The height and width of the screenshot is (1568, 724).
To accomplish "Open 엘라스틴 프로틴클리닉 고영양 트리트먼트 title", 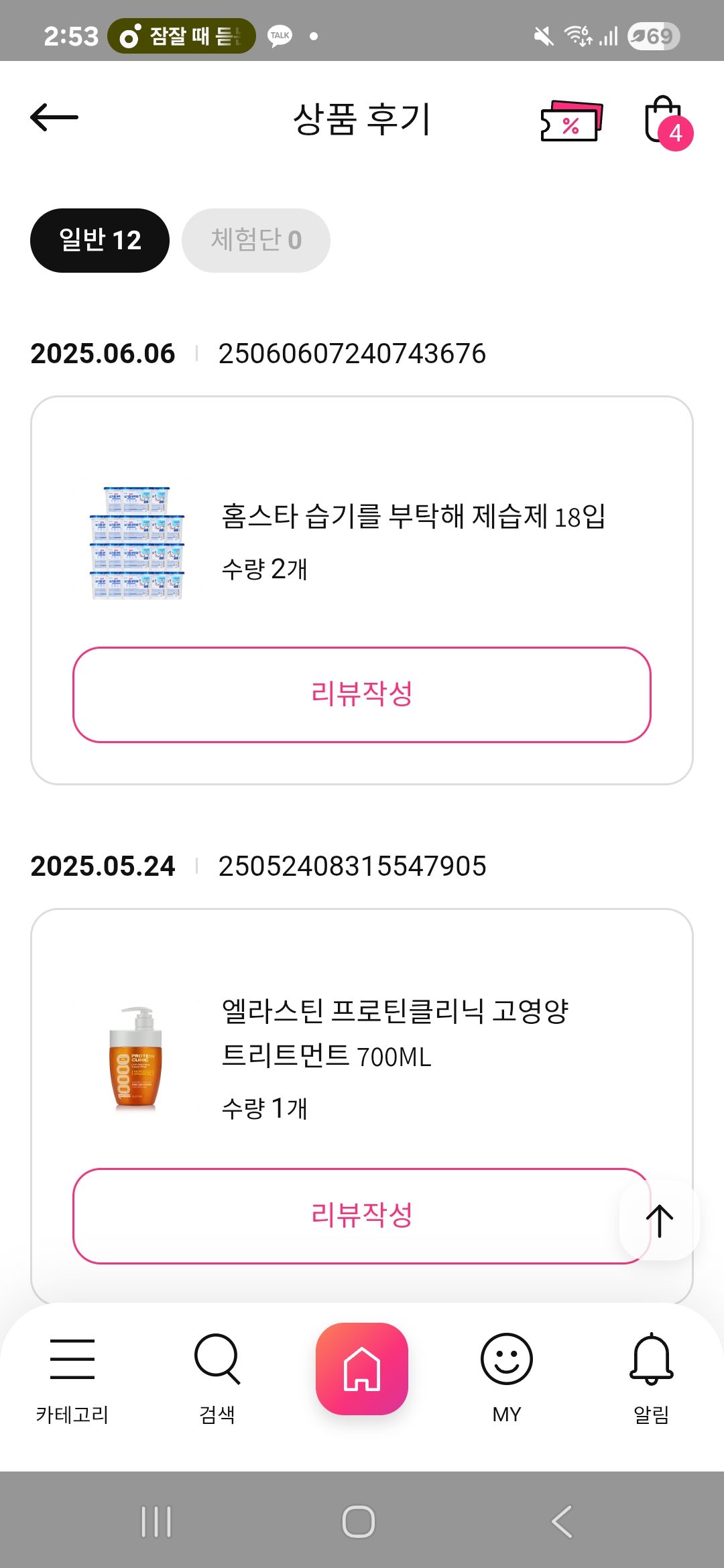I will (x=396, y=1033).
